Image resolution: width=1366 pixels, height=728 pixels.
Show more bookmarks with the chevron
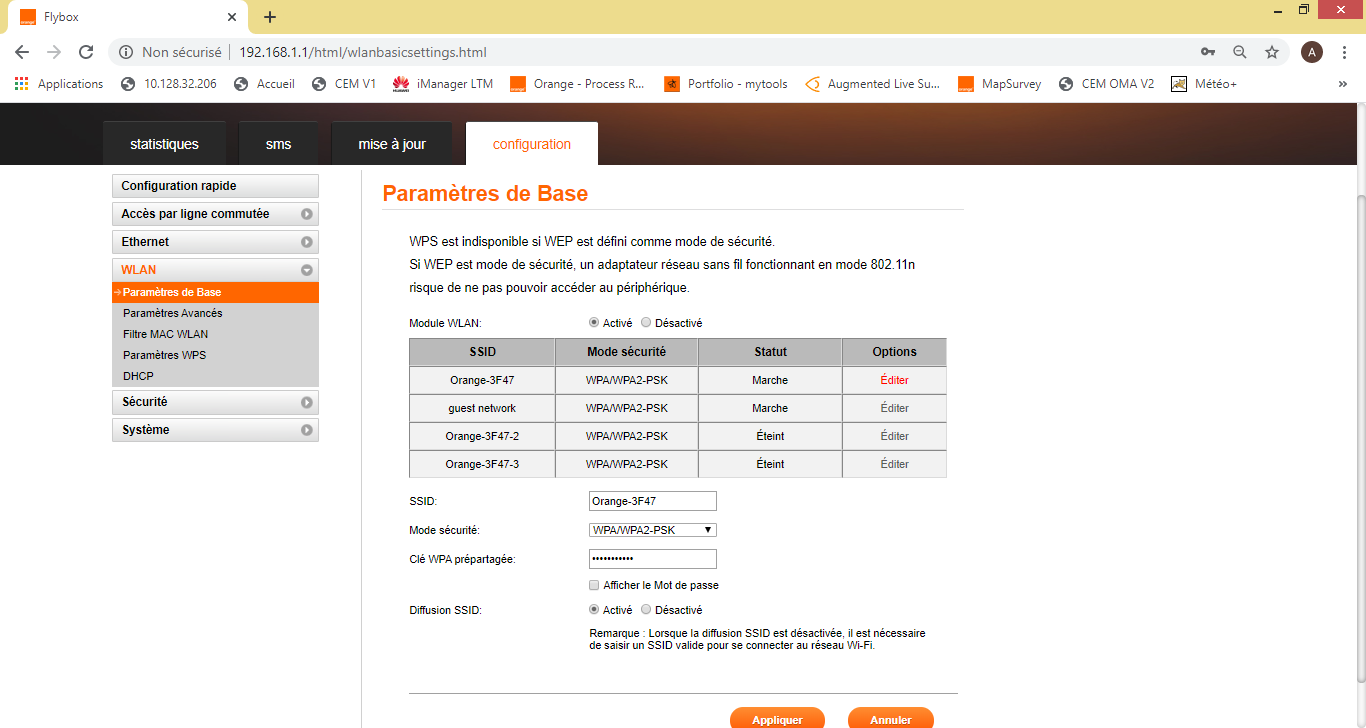coord(1342,84)
